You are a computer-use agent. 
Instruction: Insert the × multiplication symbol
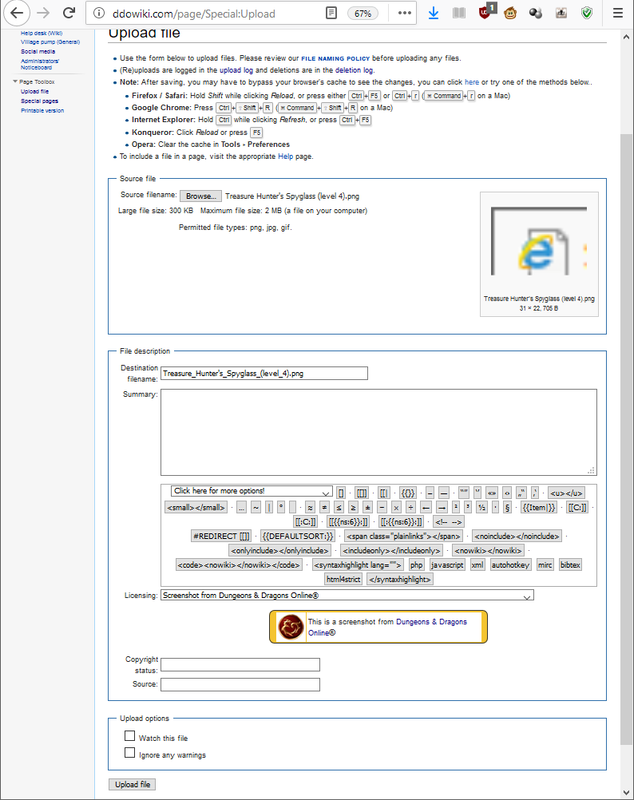396,508
